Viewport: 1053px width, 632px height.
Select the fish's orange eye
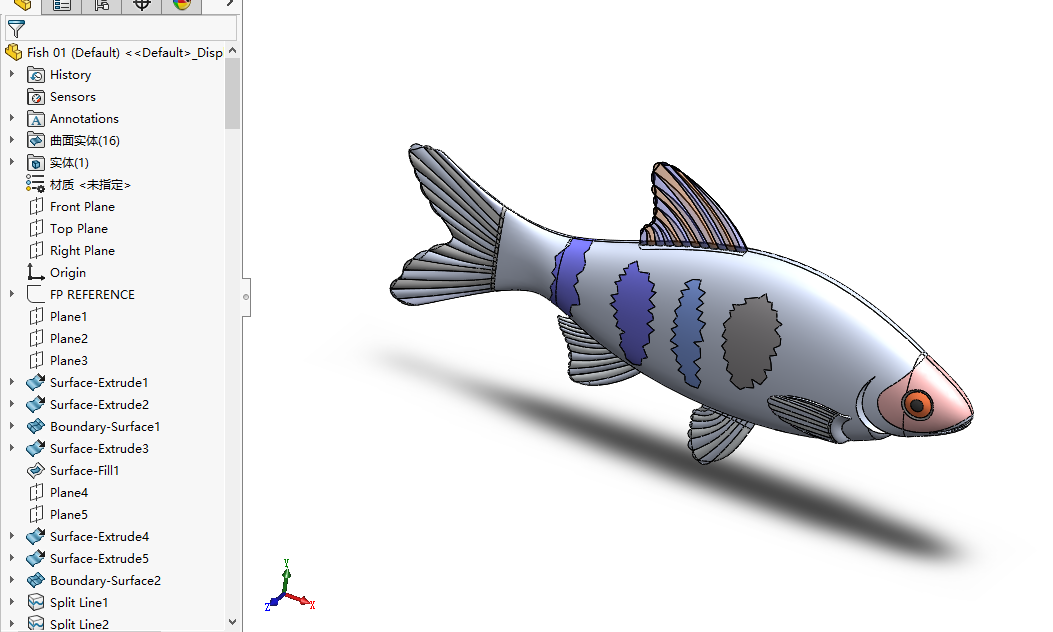(x=917, y=404)
